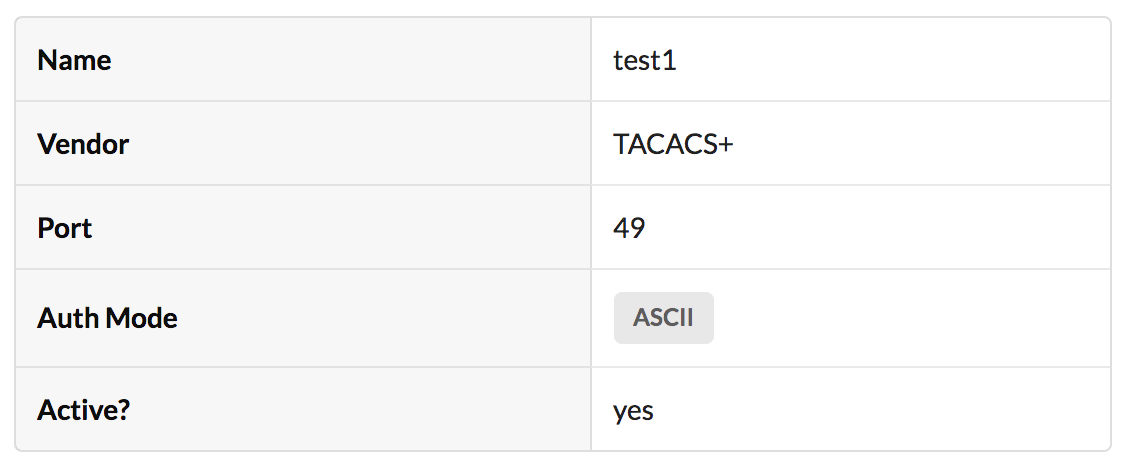Image resolution: width=1128 pixels, height=466 pixels.
Task: Click the Vendor field label
Action: [x=83, y=144]
